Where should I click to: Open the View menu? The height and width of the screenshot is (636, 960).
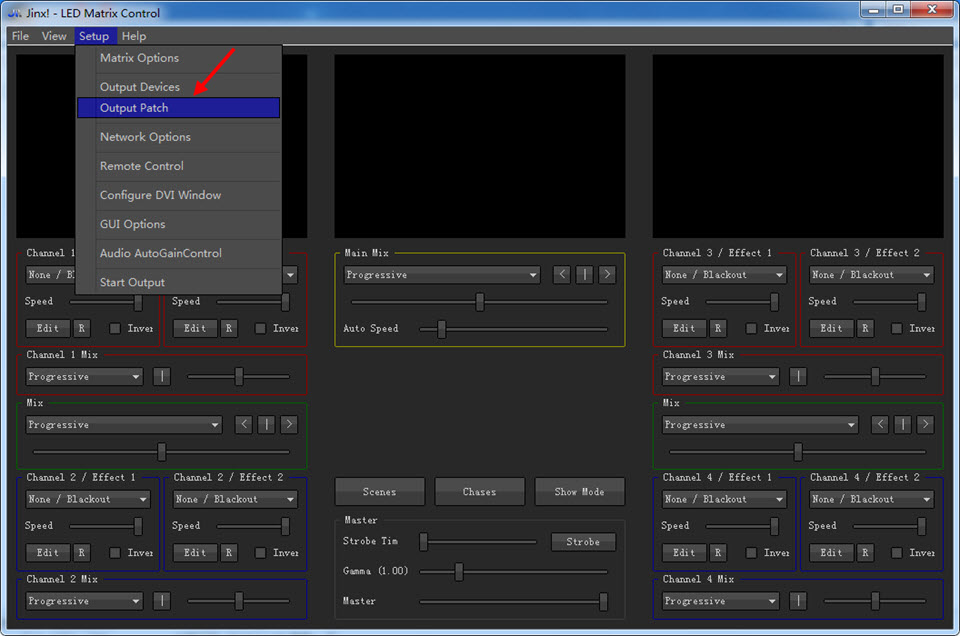[x=54, y=36]
